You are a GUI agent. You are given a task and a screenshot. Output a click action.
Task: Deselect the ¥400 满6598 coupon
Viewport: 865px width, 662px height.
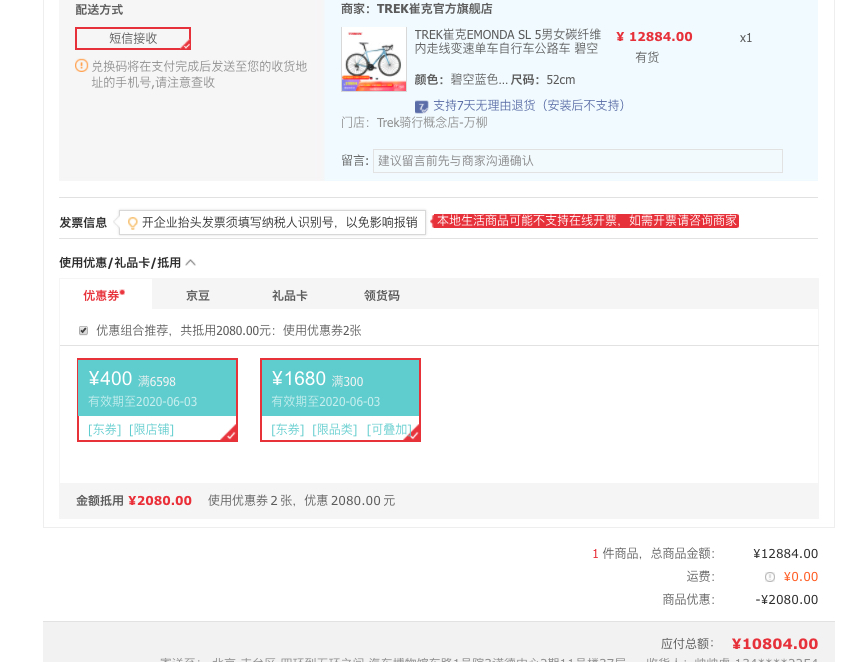click(x=157, y=400)
